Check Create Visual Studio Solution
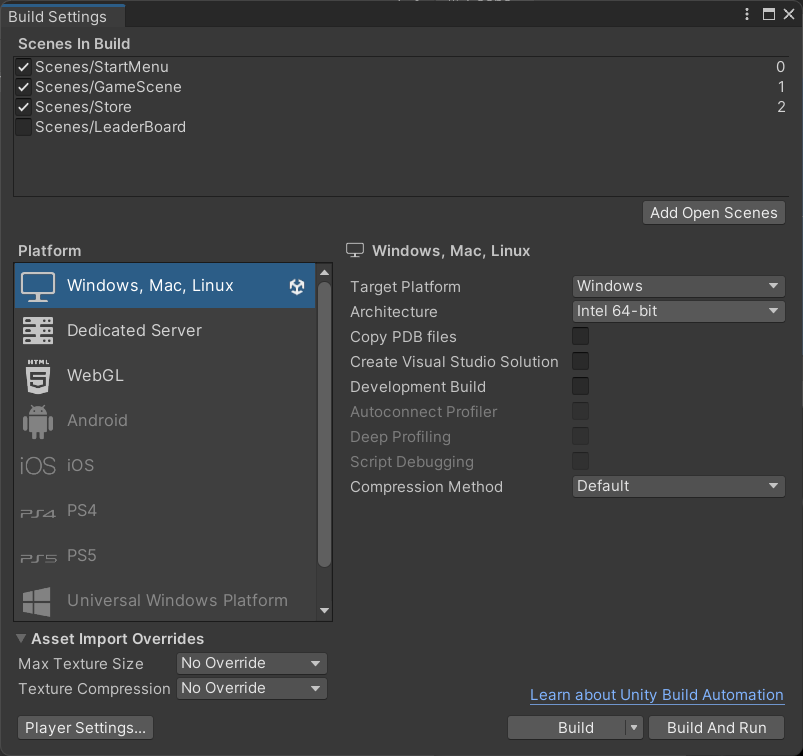 coord(580,362)
